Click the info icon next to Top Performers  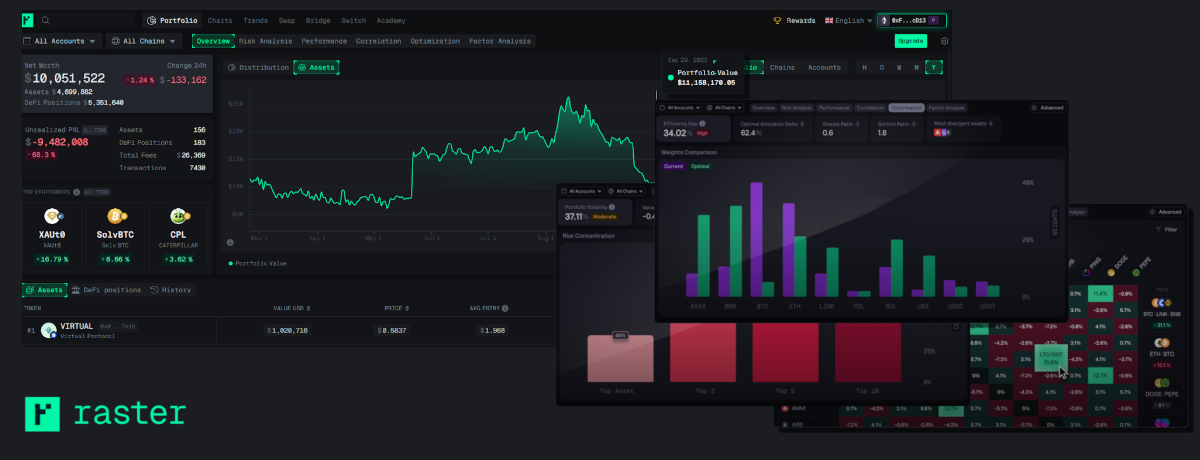tap(76, 191)
